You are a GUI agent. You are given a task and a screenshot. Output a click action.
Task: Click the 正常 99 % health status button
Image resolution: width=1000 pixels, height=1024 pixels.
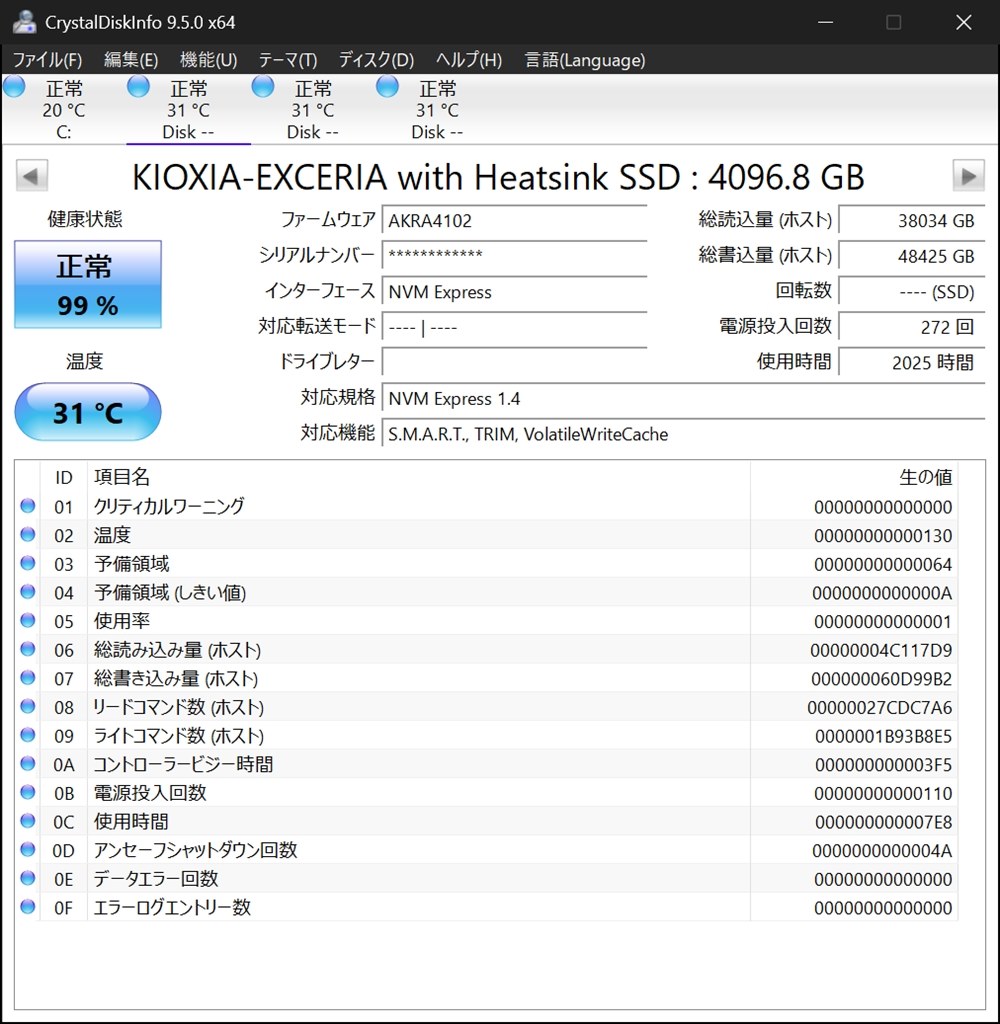(x=88, y=284)
